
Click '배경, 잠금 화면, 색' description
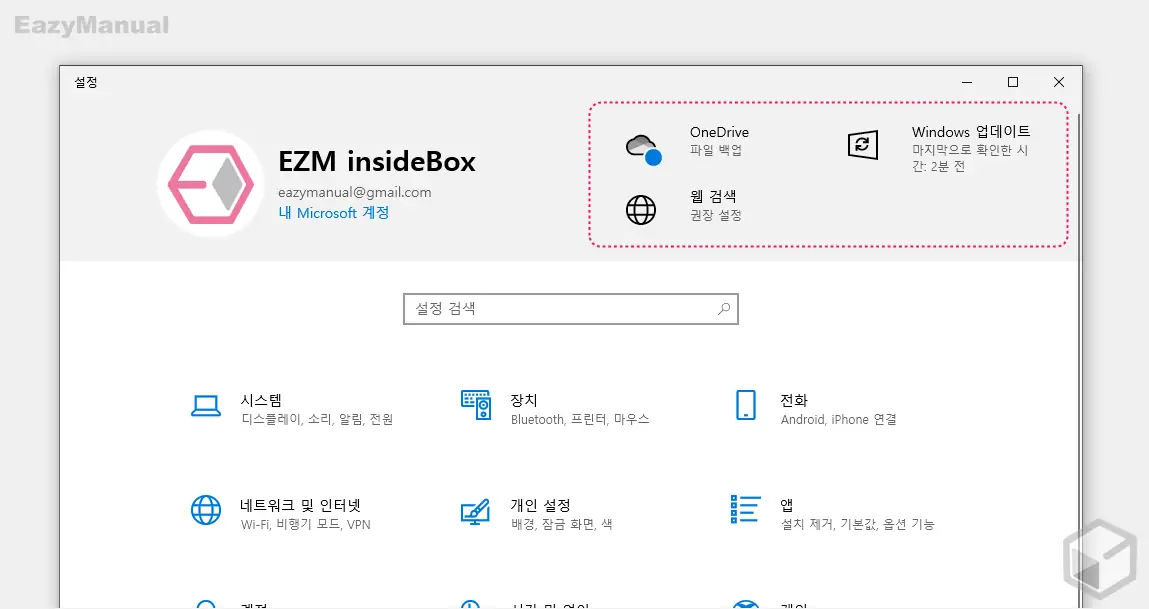561,524
